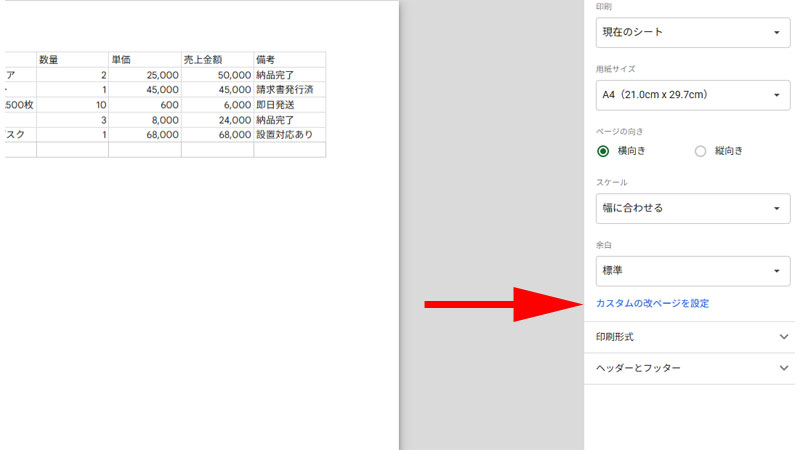
Task: Click the 25,000 unit price cell
Action: 145,75
